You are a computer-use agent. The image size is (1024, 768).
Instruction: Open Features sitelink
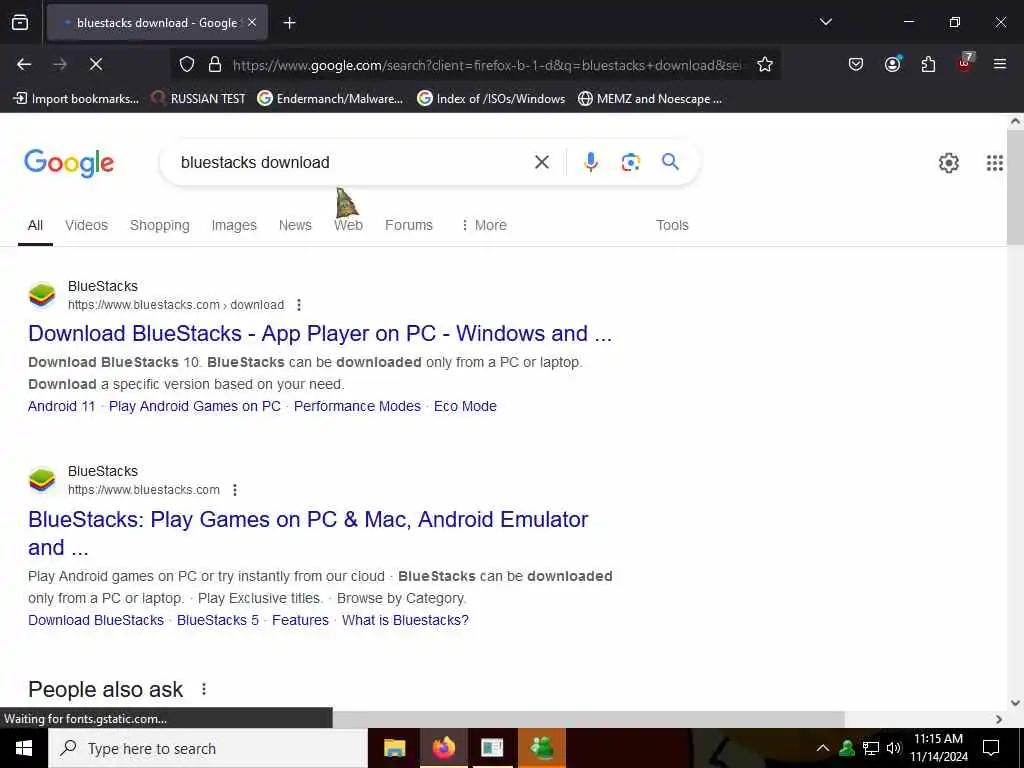pyautogui.click(x=300, y=620)
